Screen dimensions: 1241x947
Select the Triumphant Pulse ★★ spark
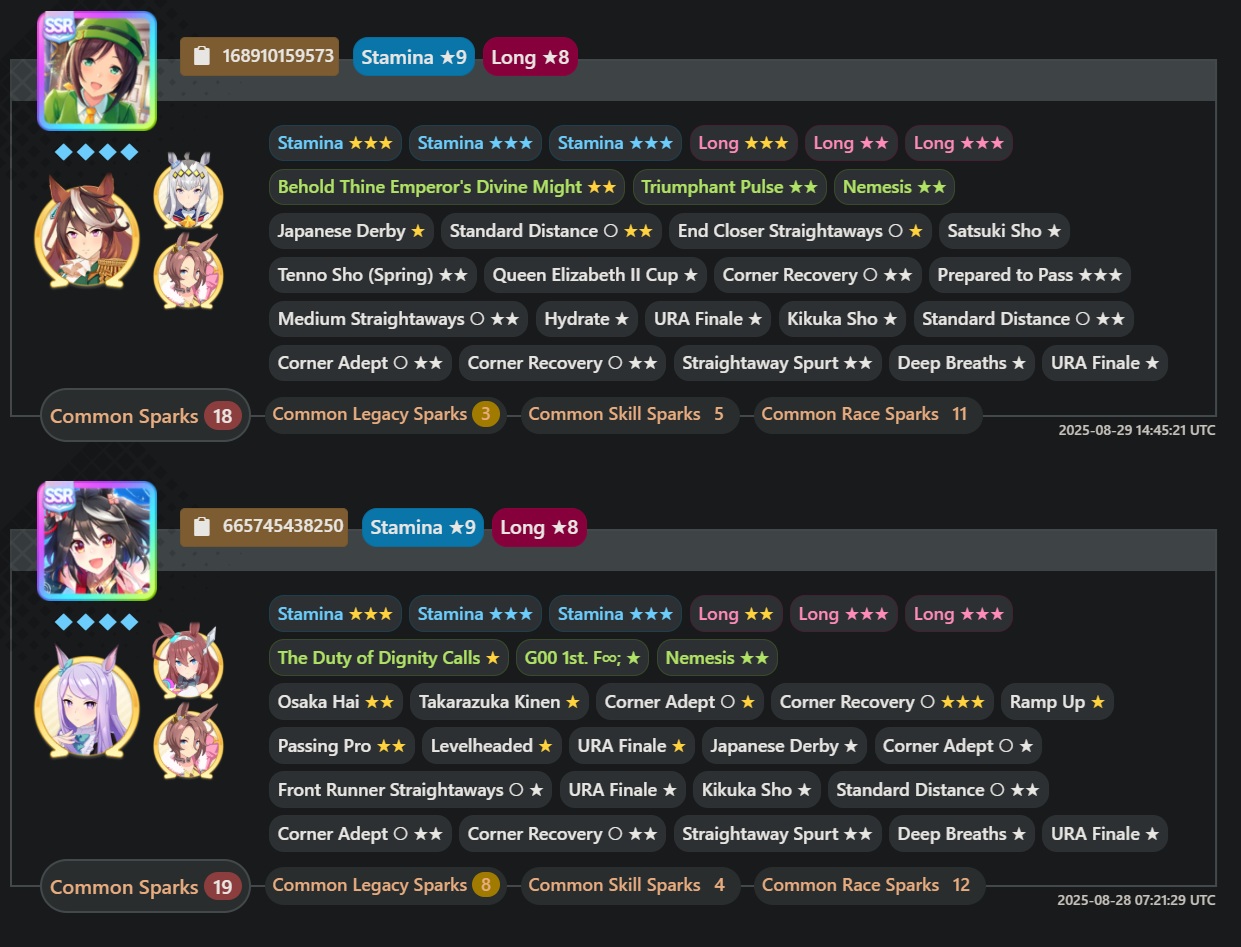tap(730, 187)
